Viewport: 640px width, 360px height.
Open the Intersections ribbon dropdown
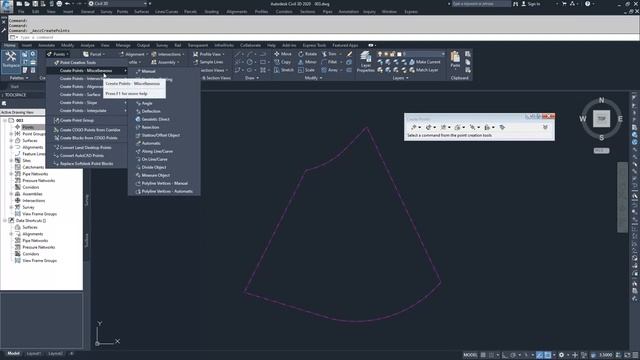pyautogui.click(x=168, y=54)
